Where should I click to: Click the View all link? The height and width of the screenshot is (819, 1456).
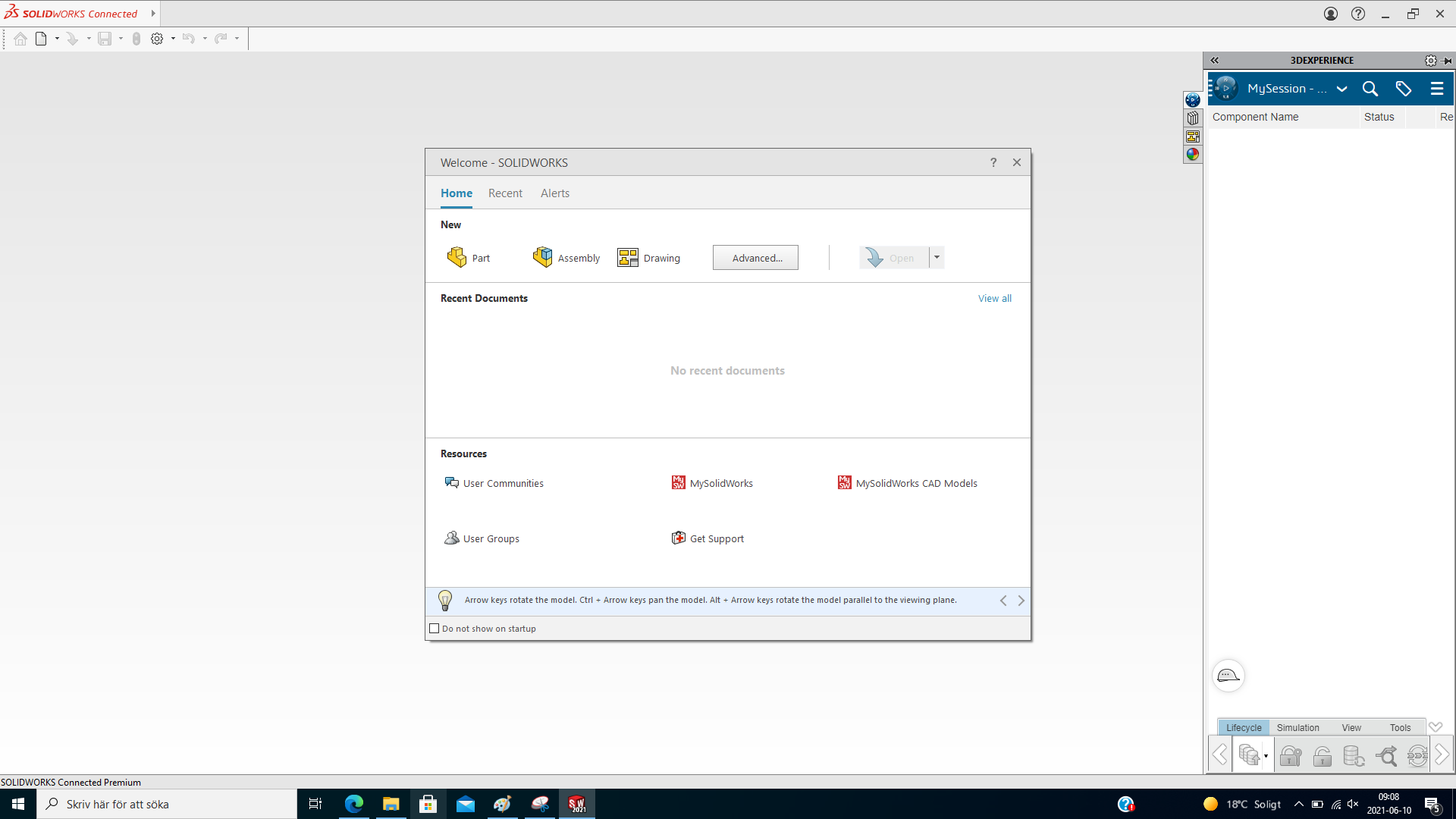[994, 298]
